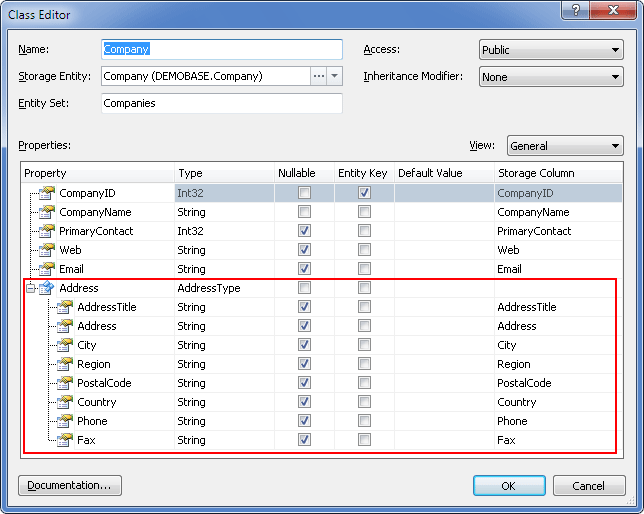Click the Nullable column header

(x=304, y=173)
